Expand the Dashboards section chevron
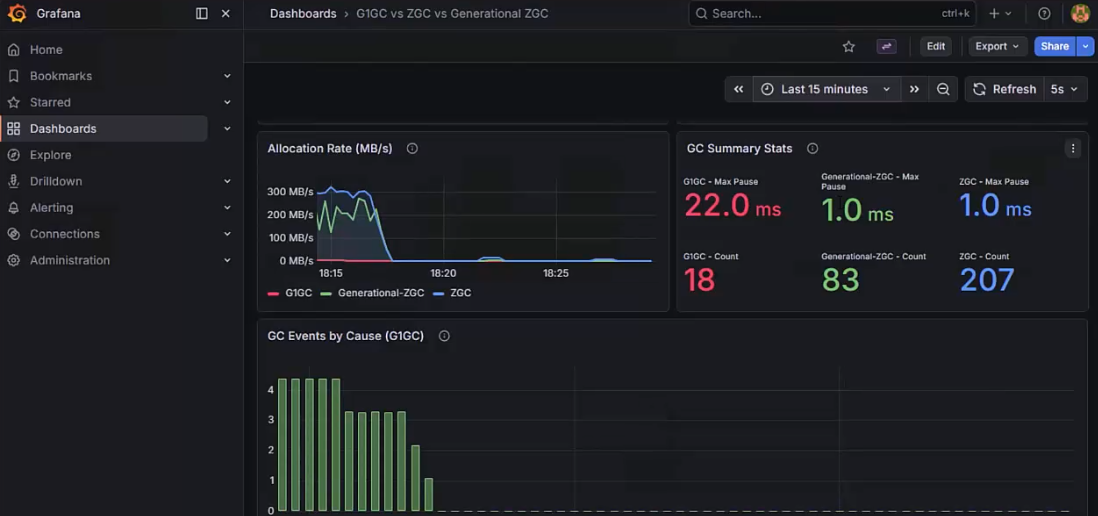Viewport: 1098px width, 516px height. pyautogui.click(x=227, y=129)
